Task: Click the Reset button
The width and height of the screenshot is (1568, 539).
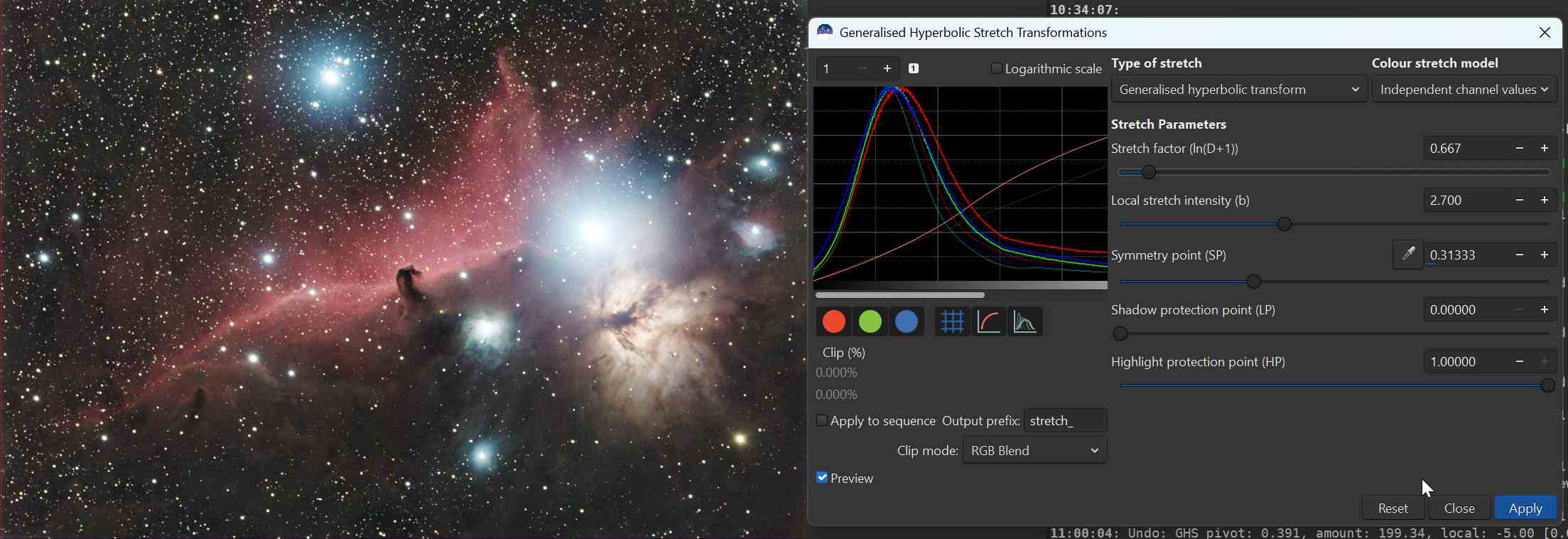Action: pos(1393,508)
